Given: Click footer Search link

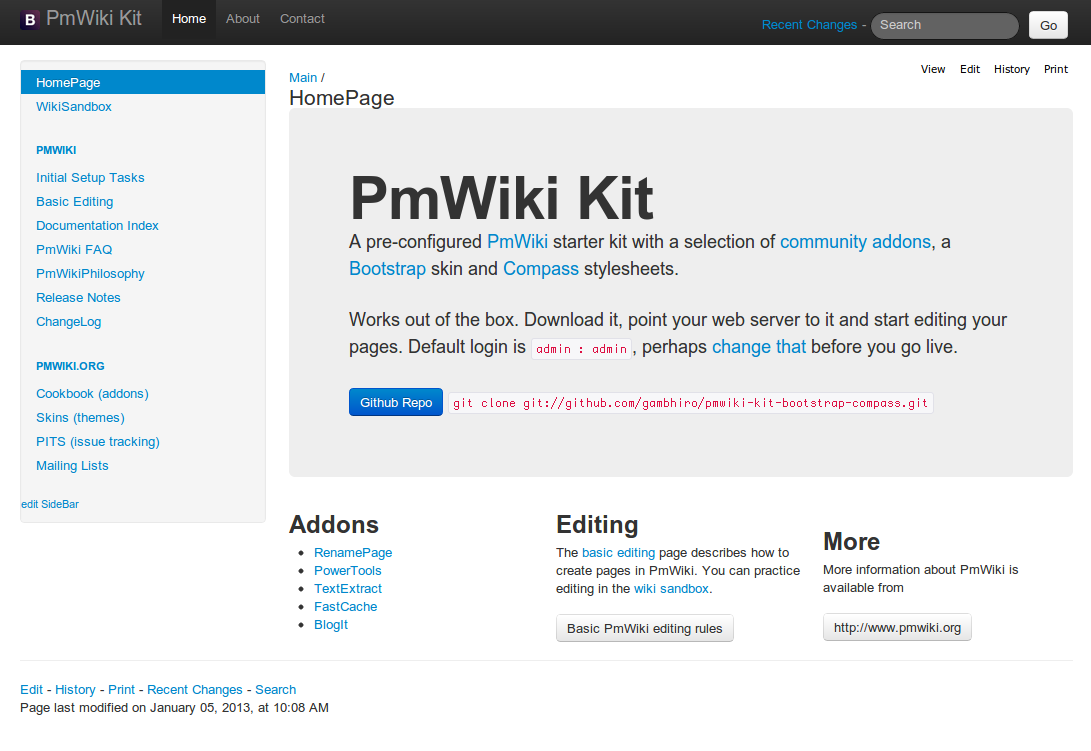Looking at the screenshot, I should (276, 690).
